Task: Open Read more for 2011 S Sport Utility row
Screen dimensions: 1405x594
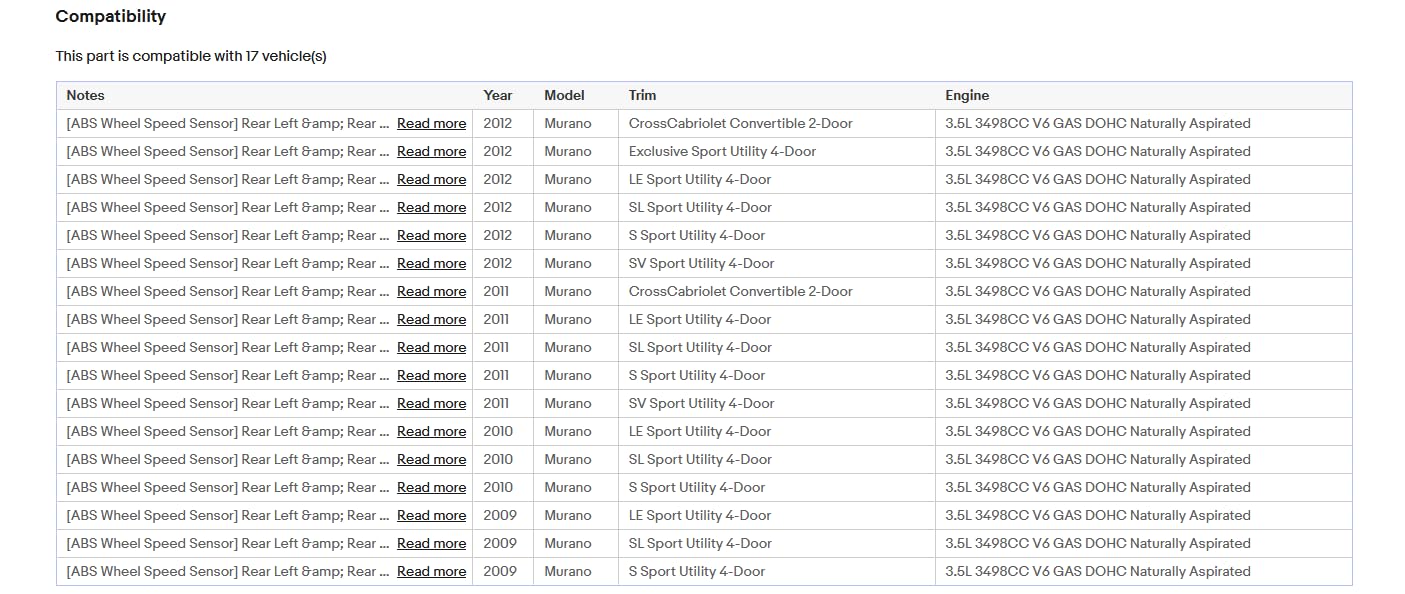Action: [x=431, y=375]
